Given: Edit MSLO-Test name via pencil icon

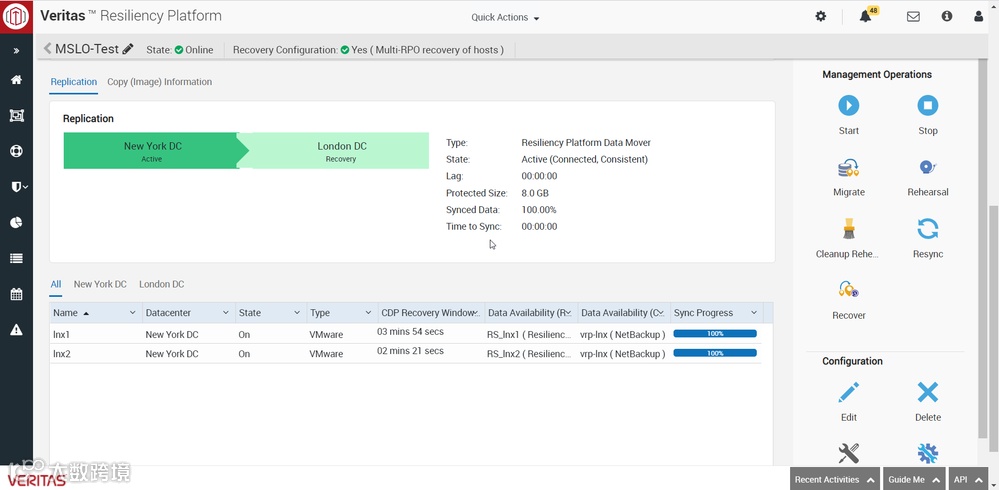Looking at the screenshot, I should click(x=128, y=48).
